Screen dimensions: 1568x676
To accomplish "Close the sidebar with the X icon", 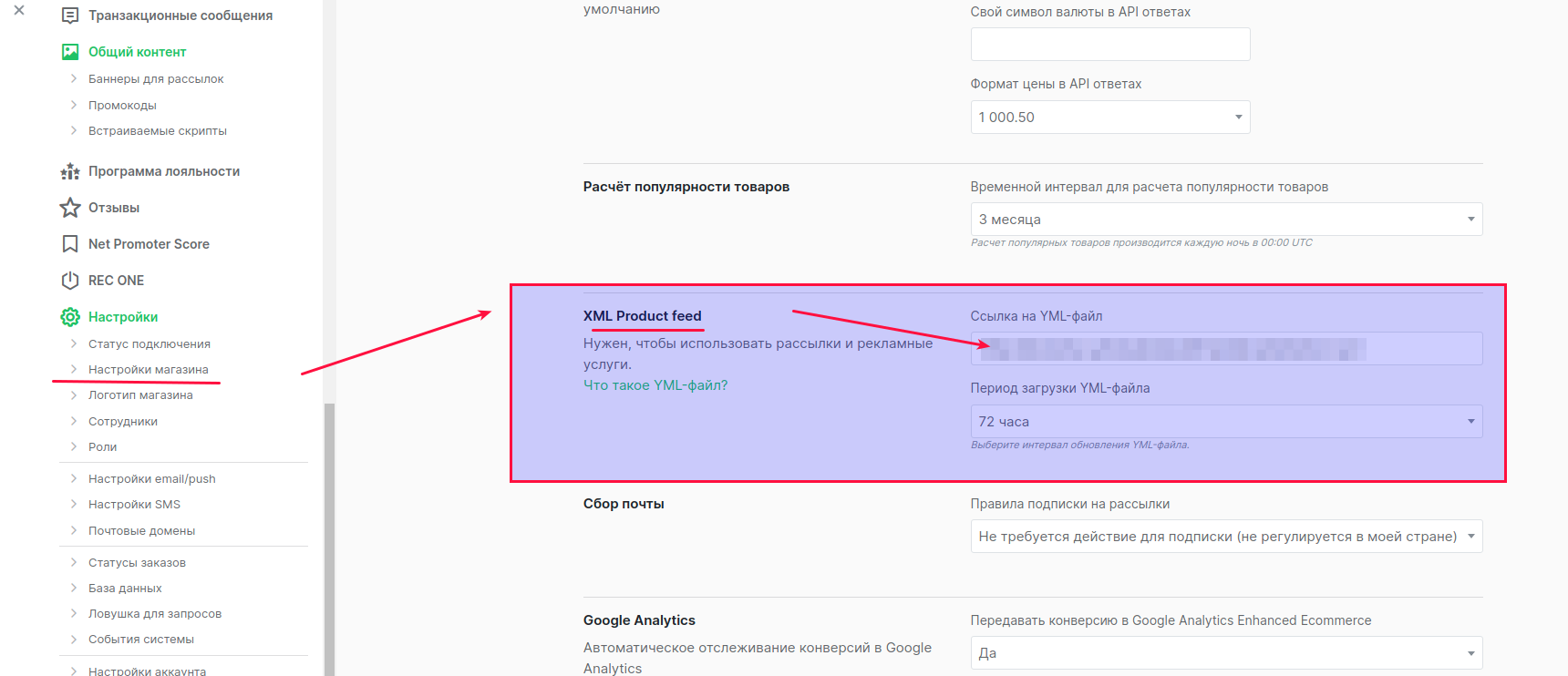I will click(19, 11).
